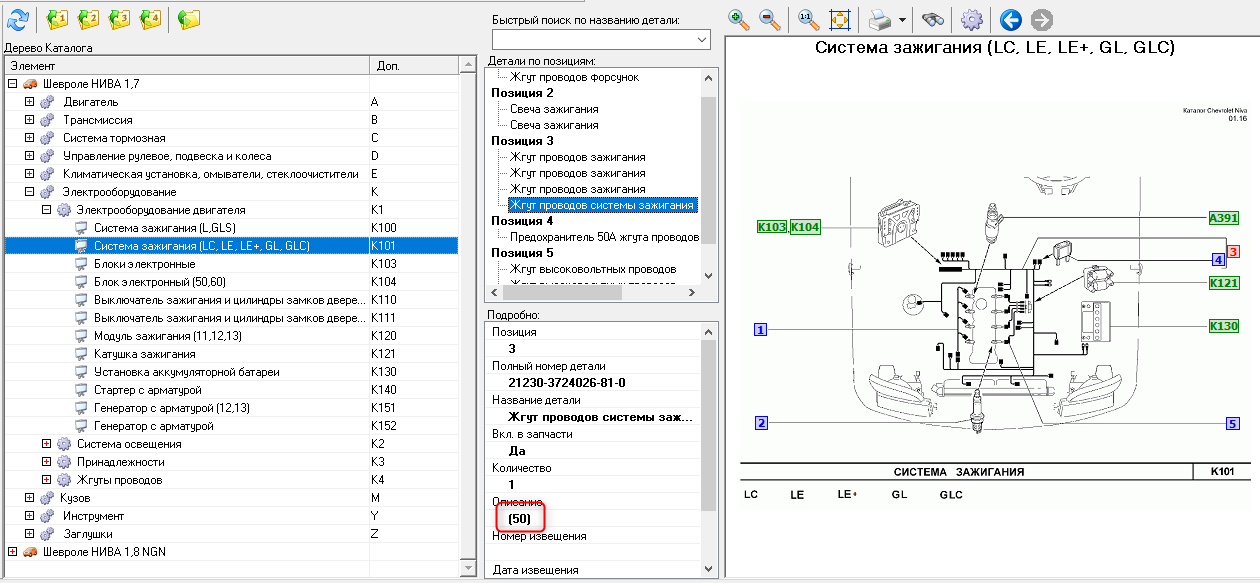Click the folder icon numbered 1
This screenshot has width=1260, height=583.
click(x=57, y=18)
